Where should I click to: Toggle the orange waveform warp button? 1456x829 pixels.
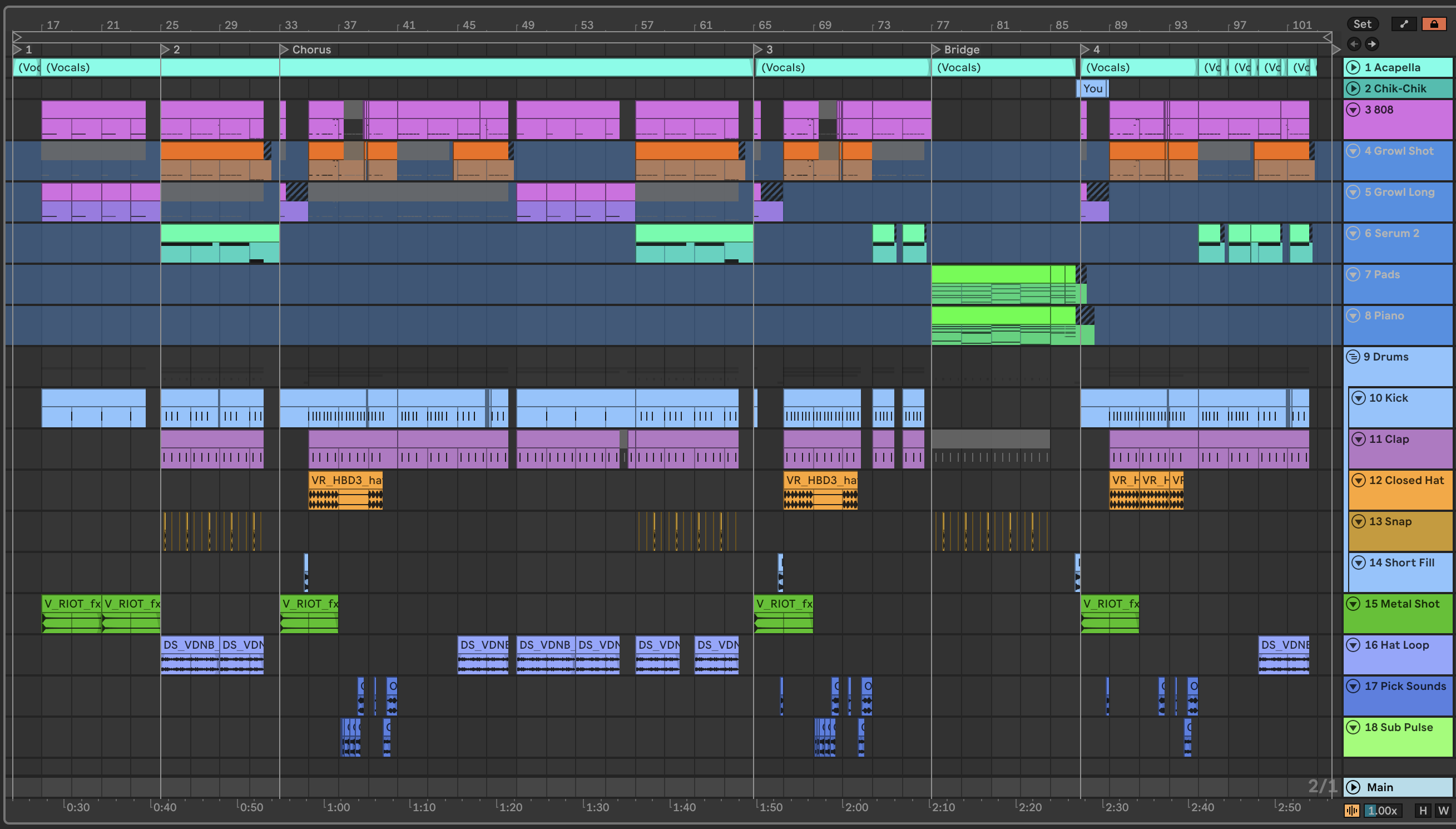tap(1352, 810)
